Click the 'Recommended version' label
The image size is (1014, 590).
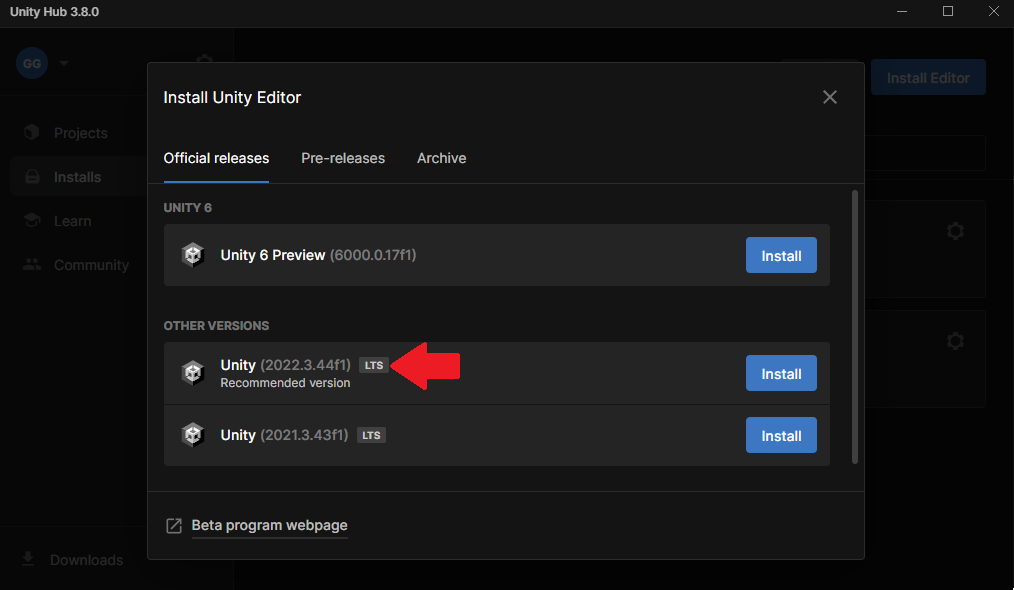[285, 383]
